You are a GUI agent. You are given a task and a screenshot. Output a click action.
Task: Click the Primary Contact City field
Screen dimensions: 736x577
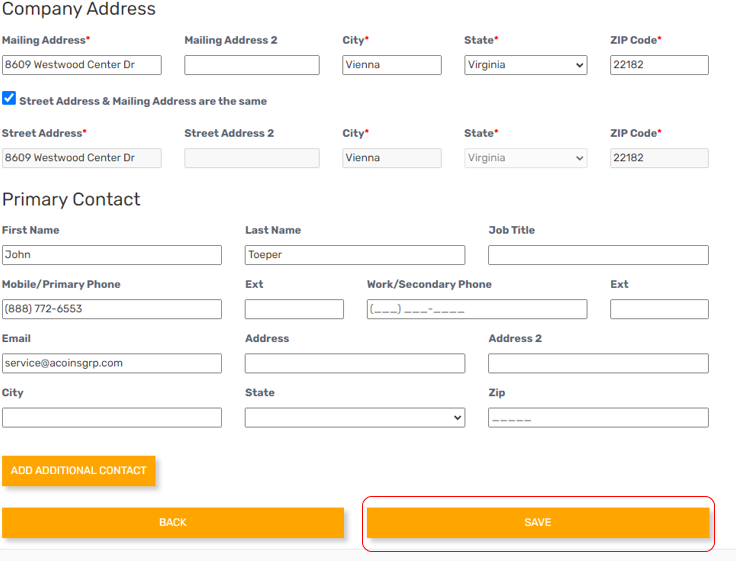tap(112, 417)
